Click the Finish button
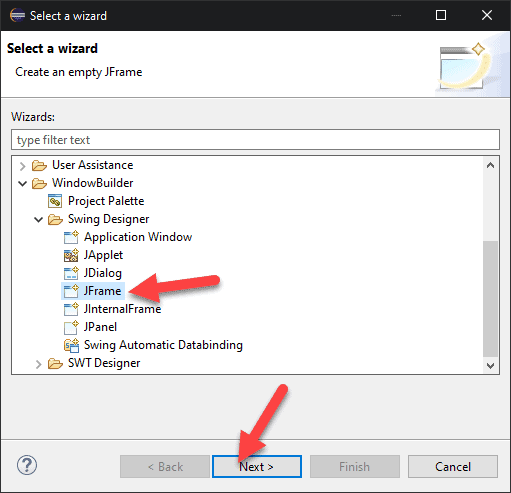The image size is (511, 493). 355,467
